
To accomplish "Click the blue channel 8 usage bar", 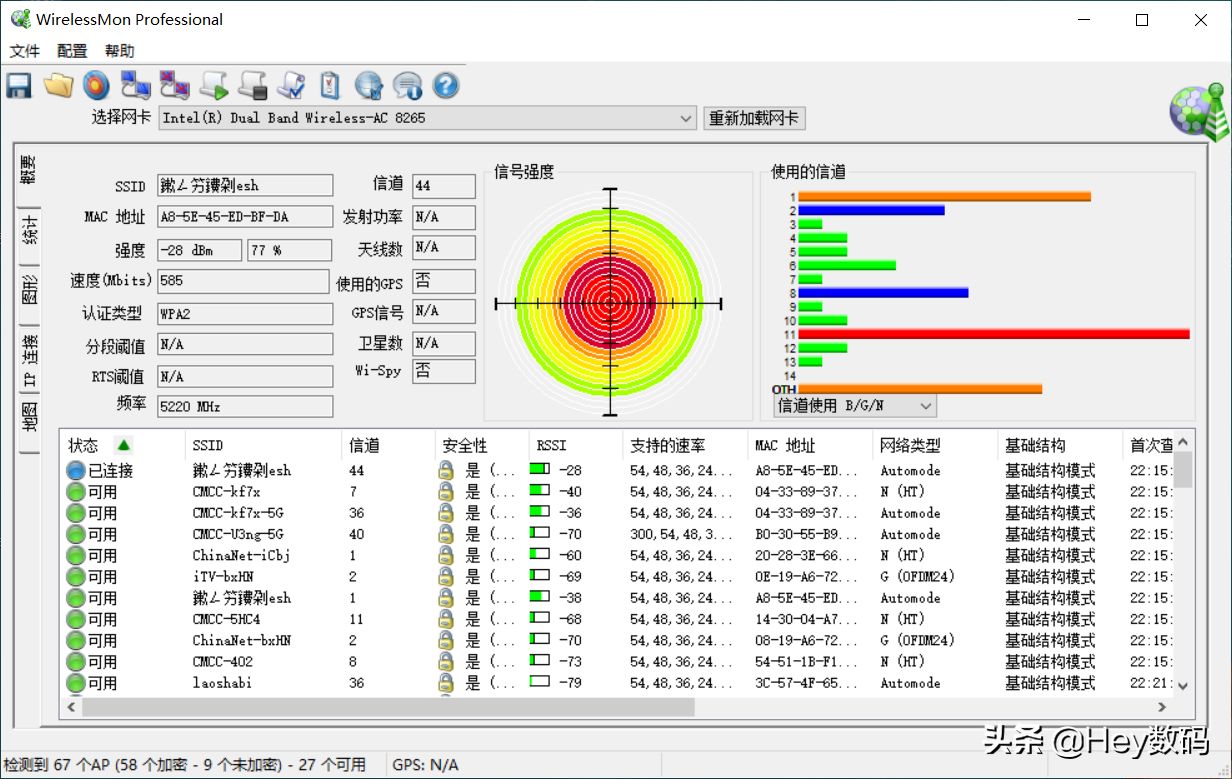I will tap(883, 293).
